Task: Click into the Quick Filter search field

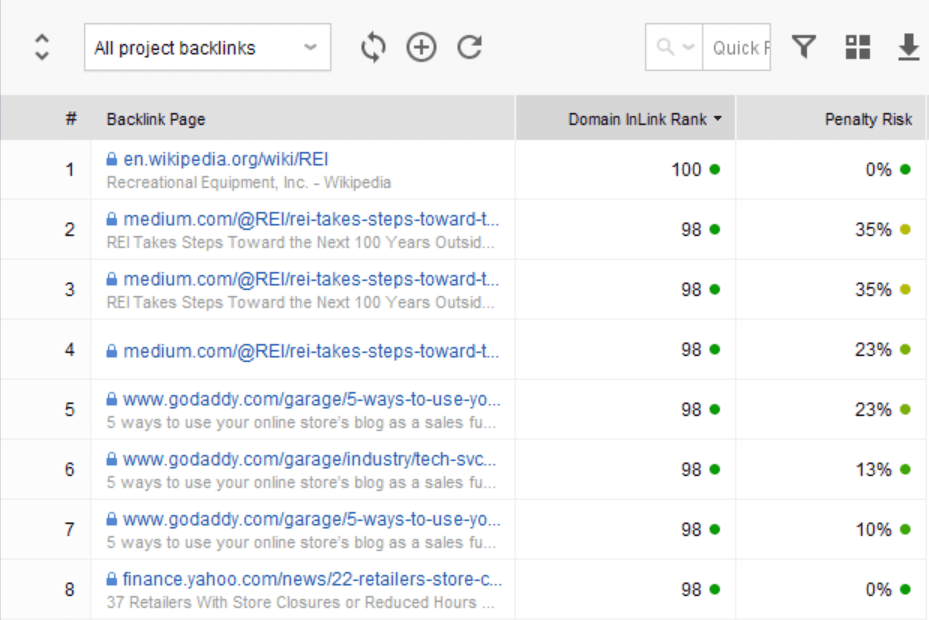Action: 736,47
